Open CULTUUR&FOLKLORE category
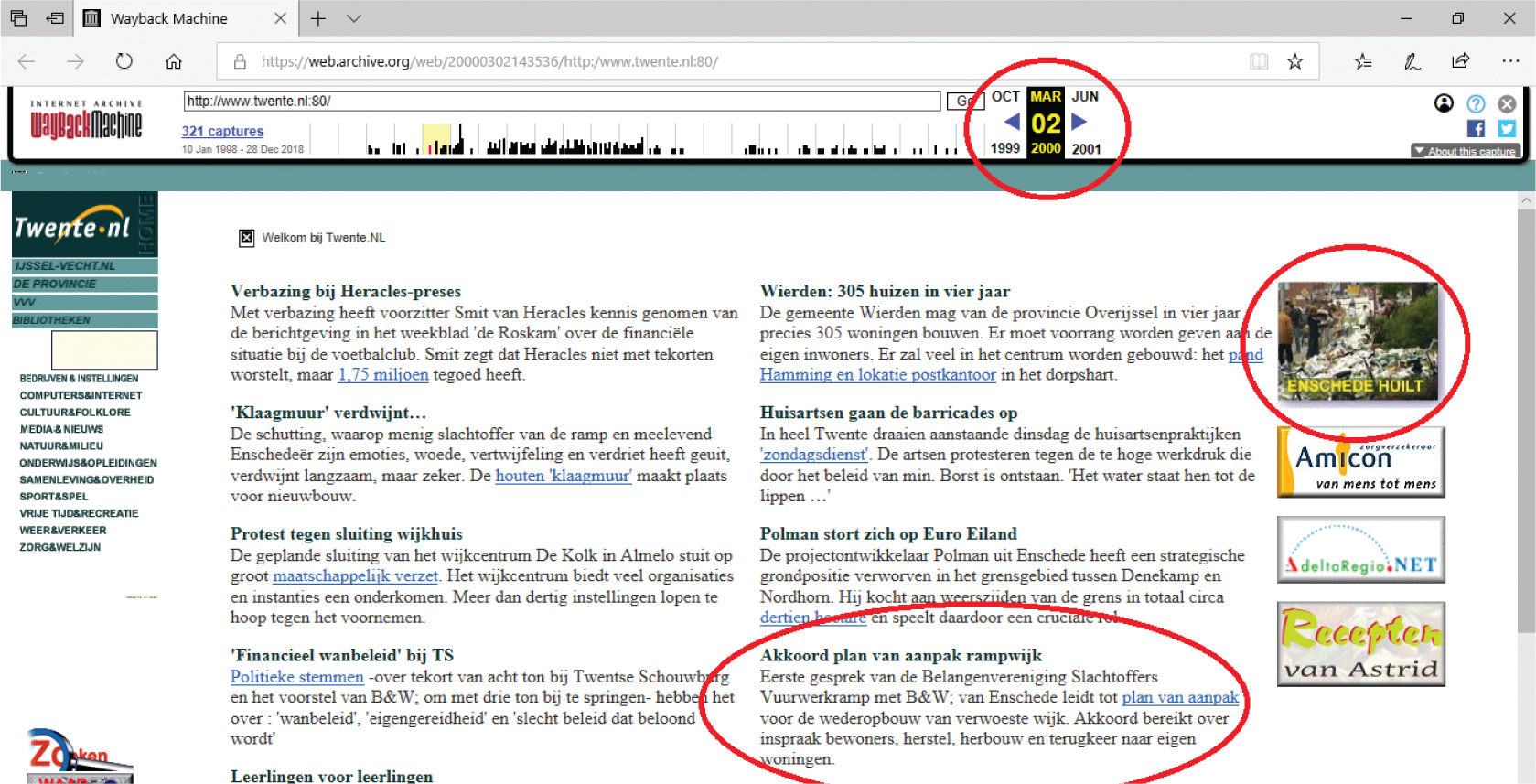This screenshot has height=784, width=1536. click(x=75, y=413)
